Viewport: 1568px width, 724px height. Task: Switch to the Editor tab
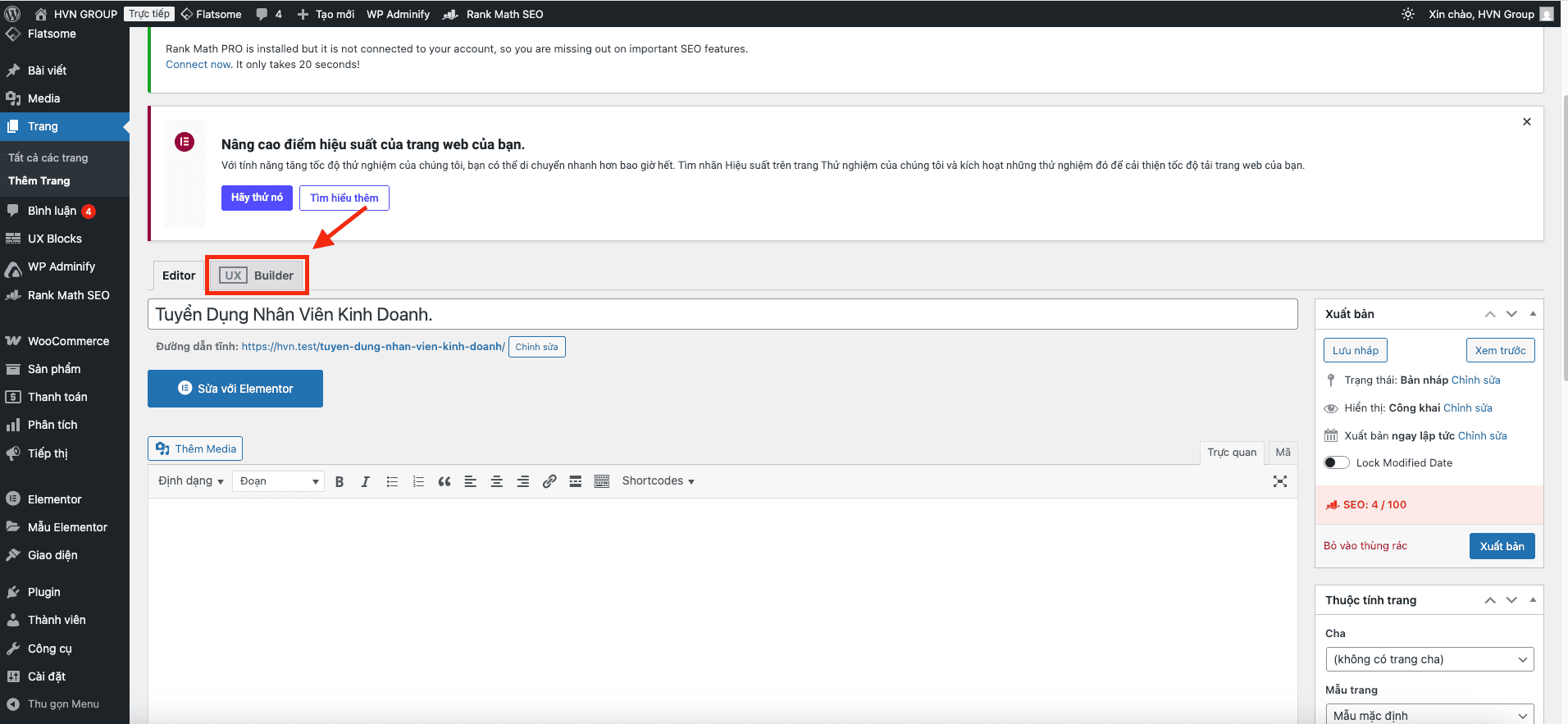tap(179, 275)
